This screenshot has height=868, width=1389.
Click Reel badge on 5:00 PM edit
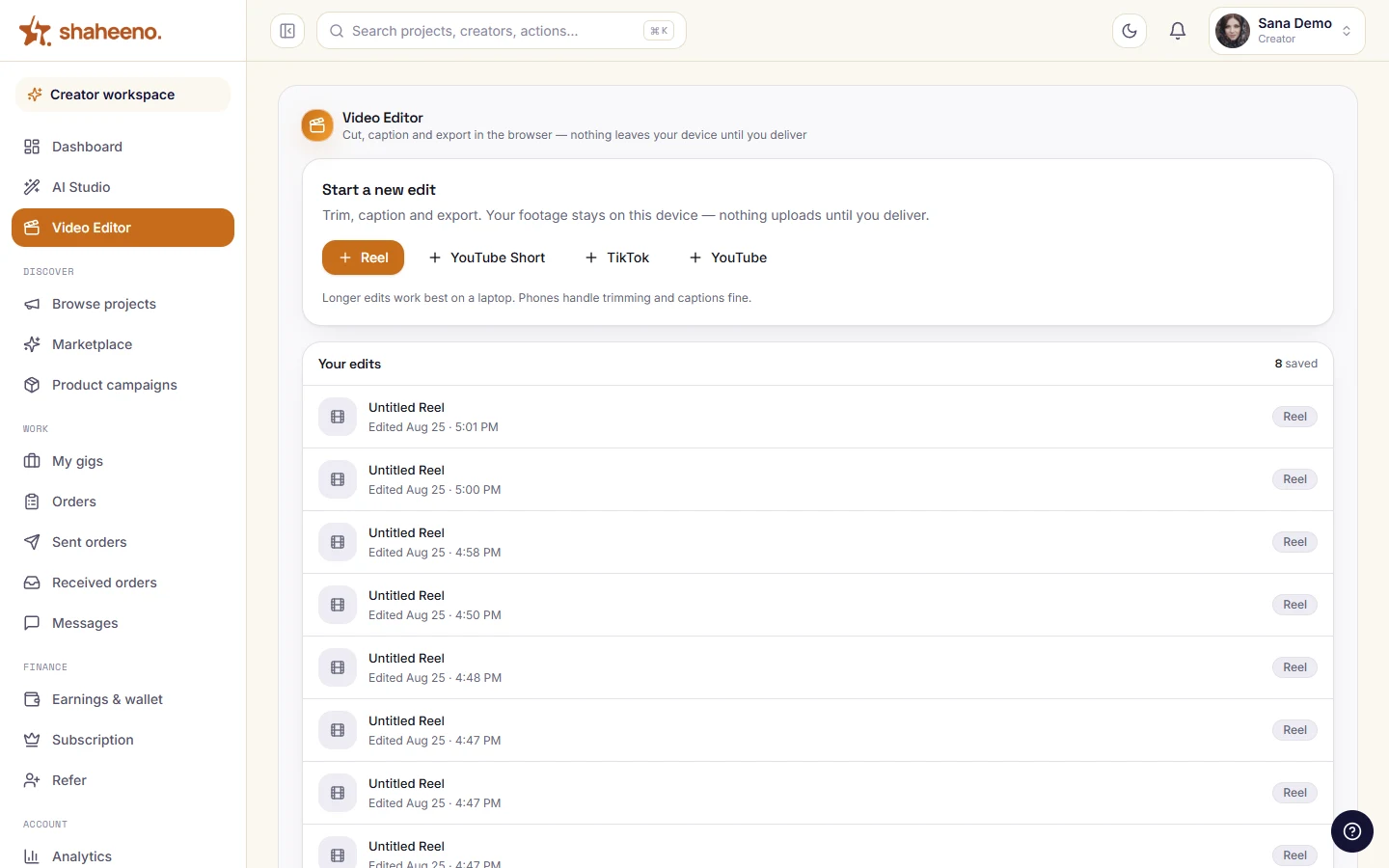1294,479
